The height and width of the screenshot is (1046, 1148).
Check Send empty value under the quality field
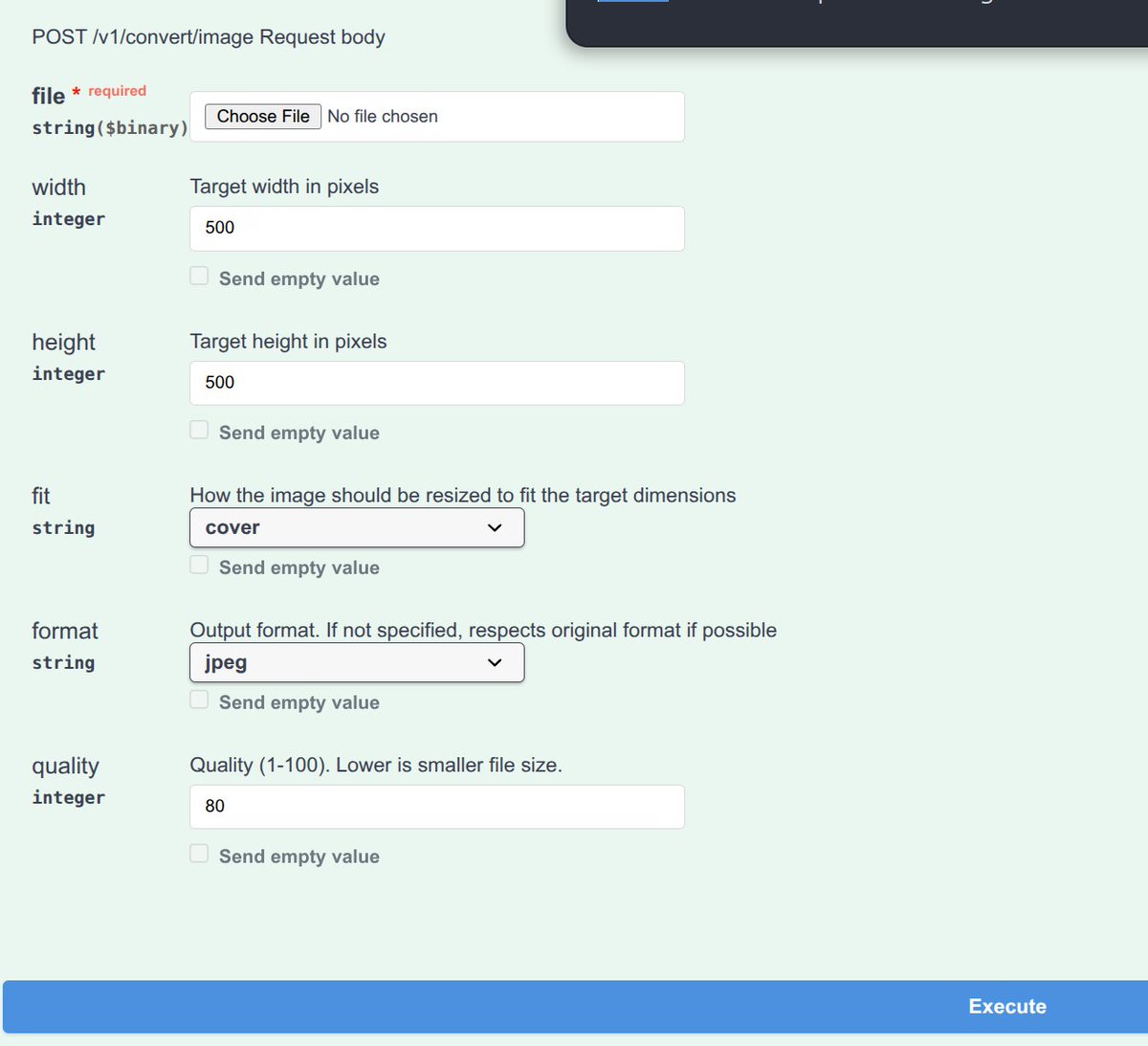(198, 853)
